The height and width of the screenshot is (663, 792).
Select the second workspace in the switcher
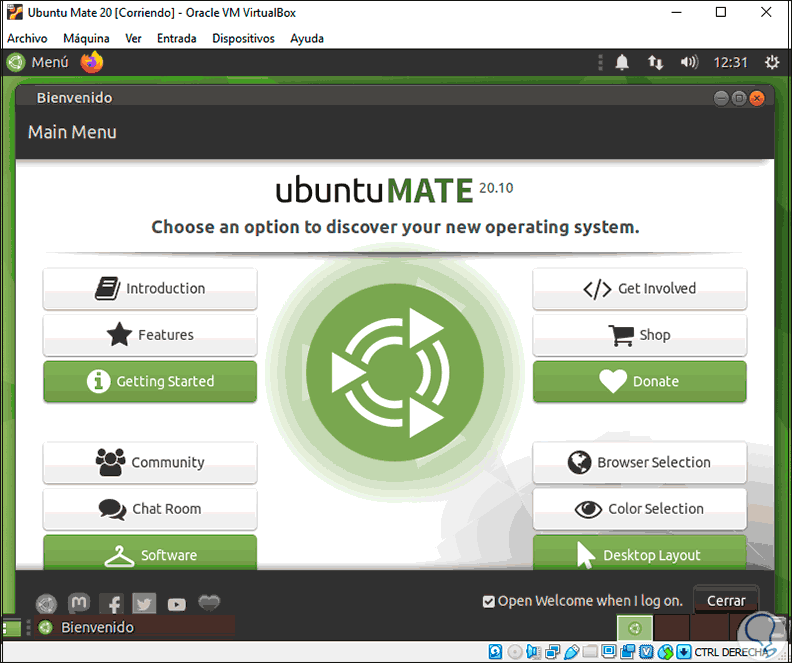tap(671, 628)
